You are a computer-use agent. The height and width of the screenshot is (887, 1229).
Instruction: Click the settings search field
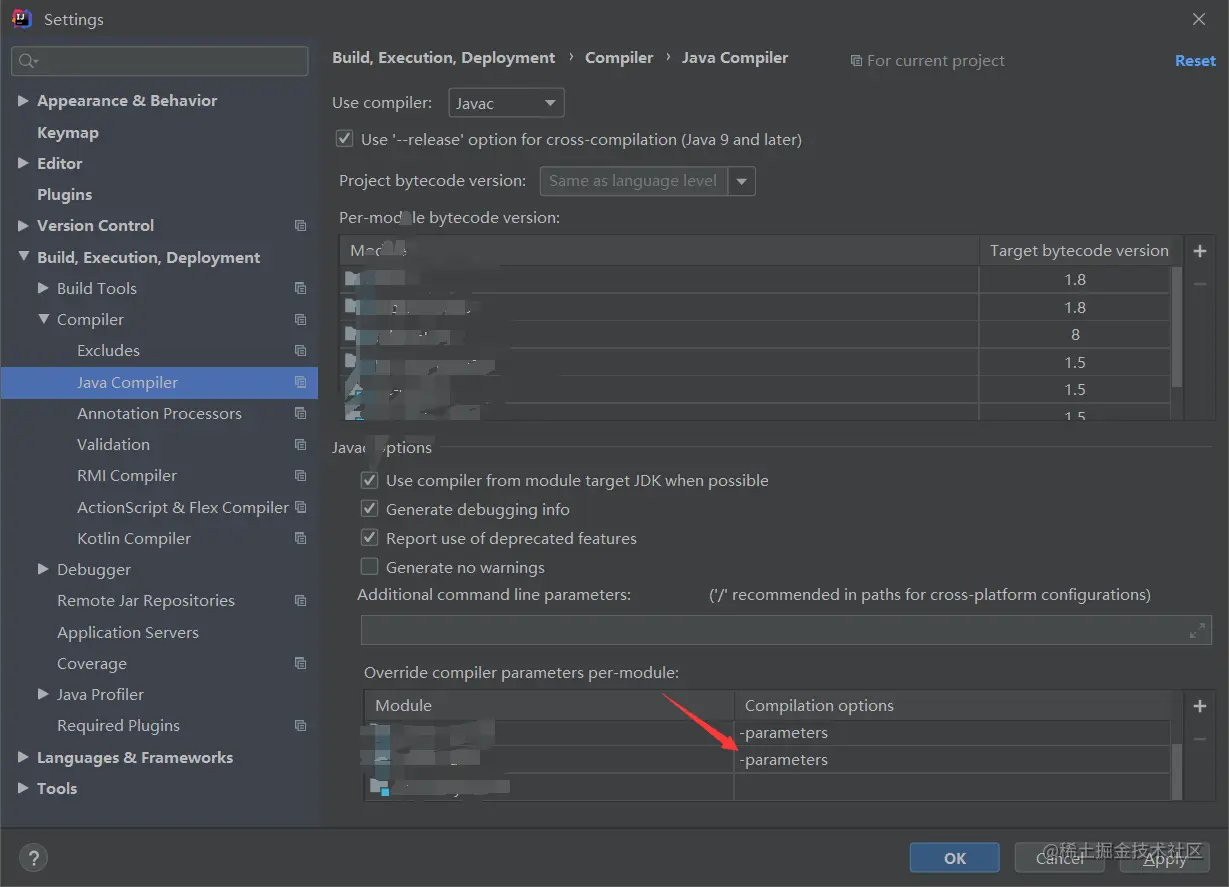click(160, 61)
